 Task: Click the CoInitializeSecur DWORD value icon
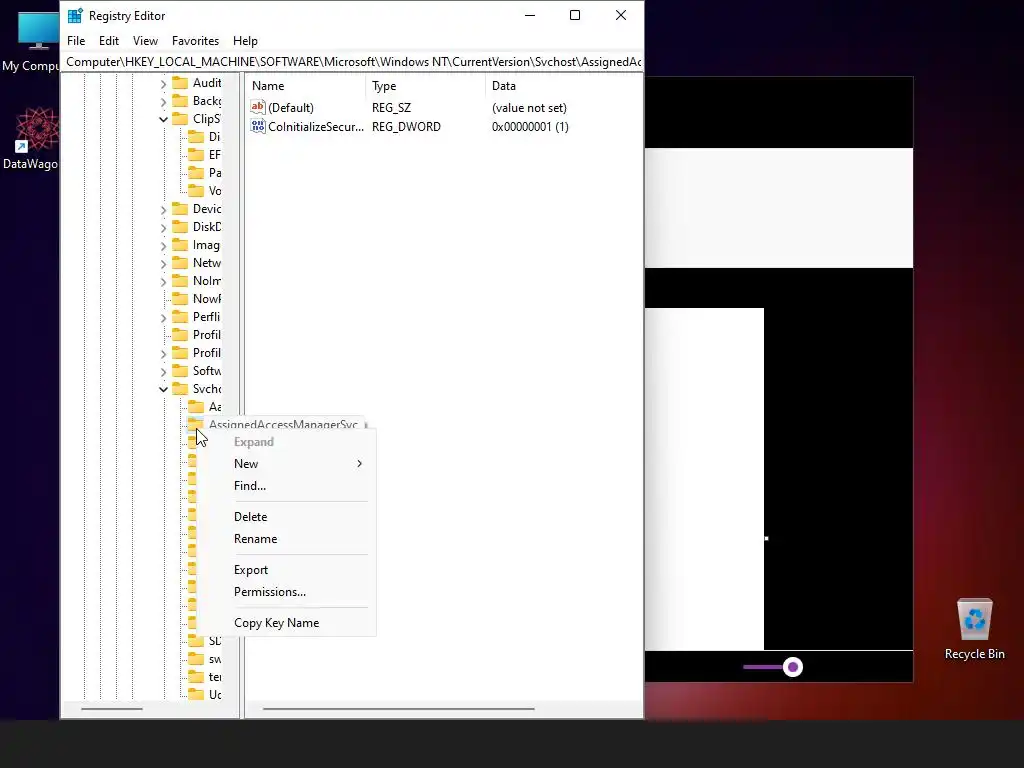click(x=258, y=127)
